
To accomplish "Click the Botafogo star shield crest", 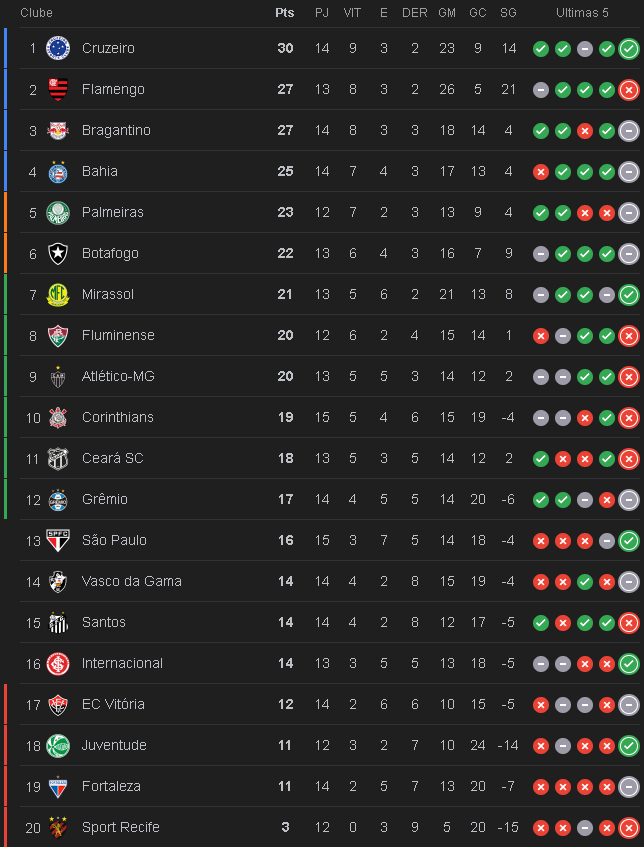I will 58,253.
